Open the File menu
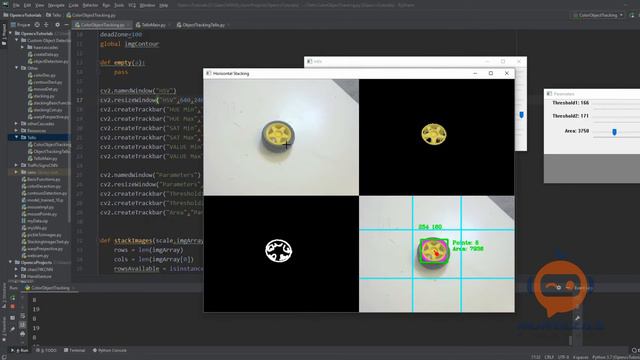The width and height of the screenshot is (640, 360). click(16, 5)
